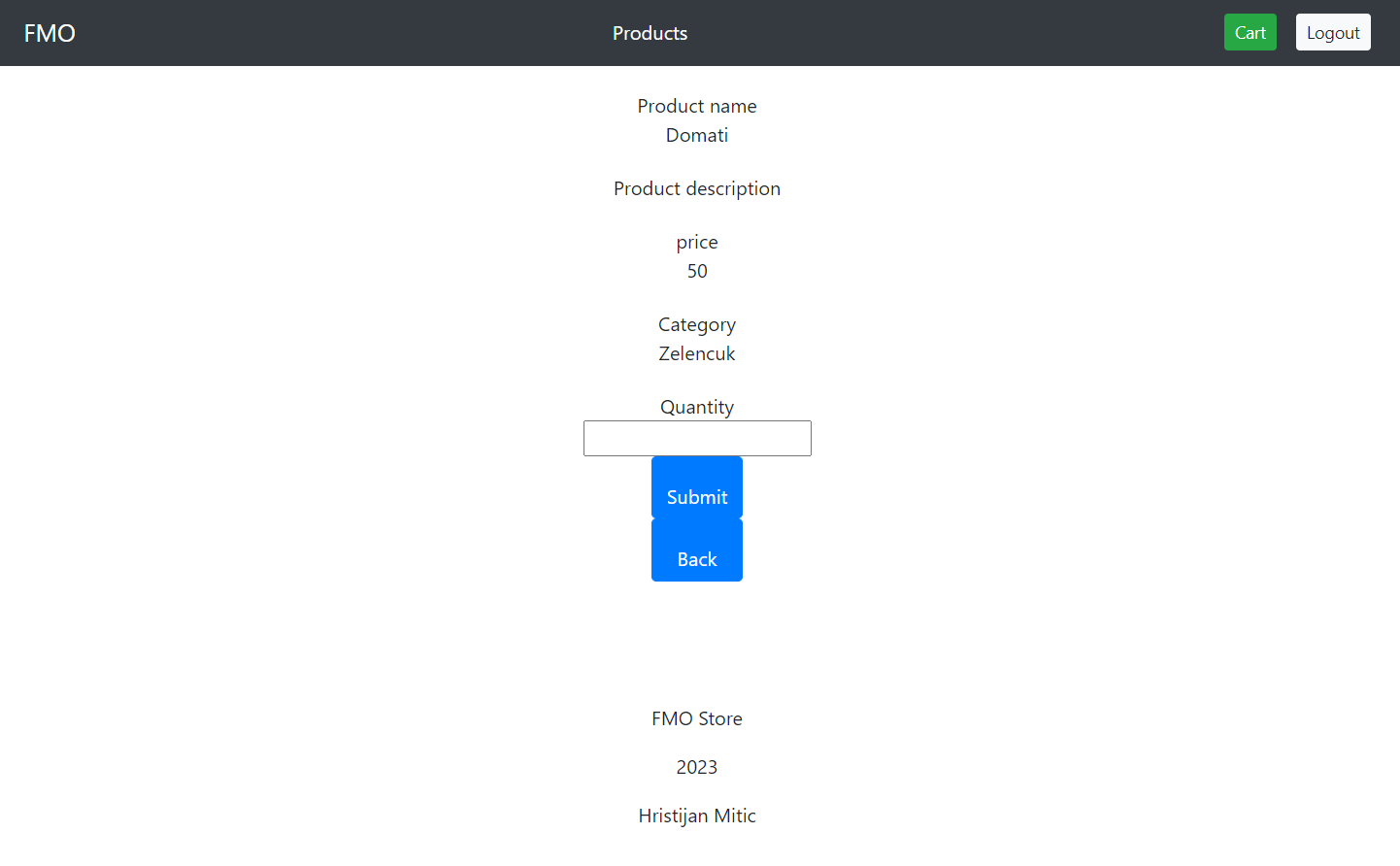
Task: Click the Hristijan Mitic footer name
Action: 697,816
